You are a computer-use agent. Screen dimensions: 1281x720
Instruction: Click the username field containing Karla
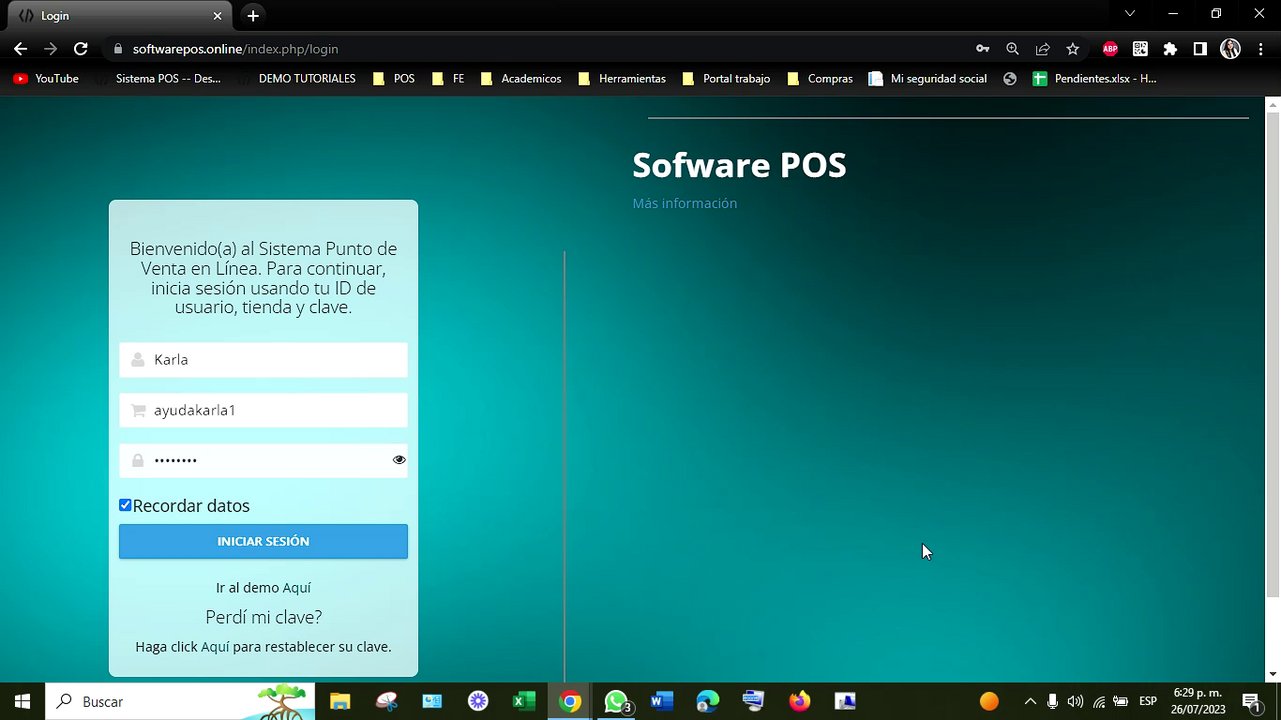point(263,360)
